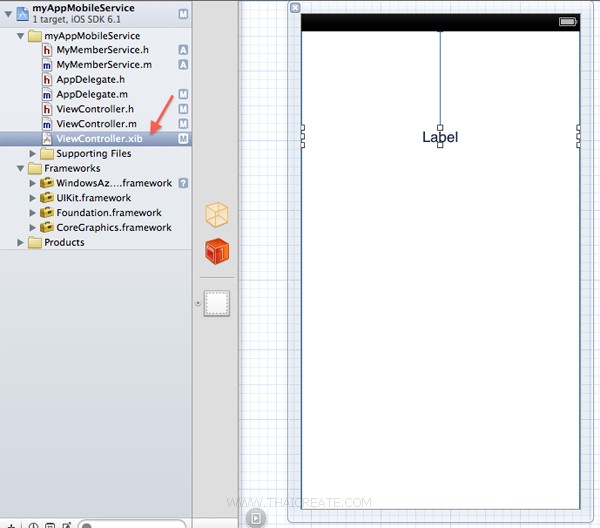Click the Products folder icon
Image resolution: width=600 pixels, height=528 pixels.
coord(34,242)
